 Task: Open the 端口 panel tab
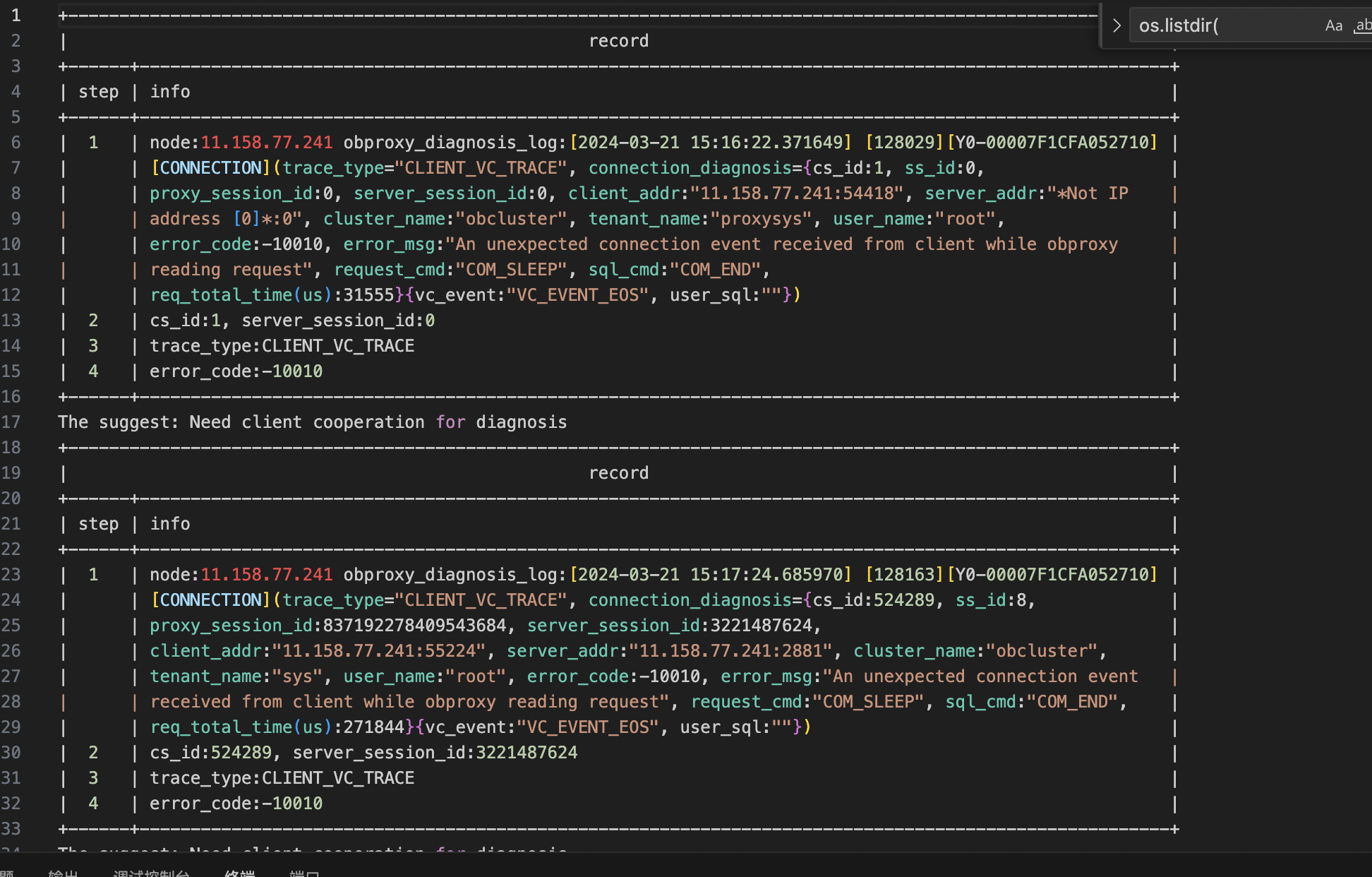(x=304, y=873)
